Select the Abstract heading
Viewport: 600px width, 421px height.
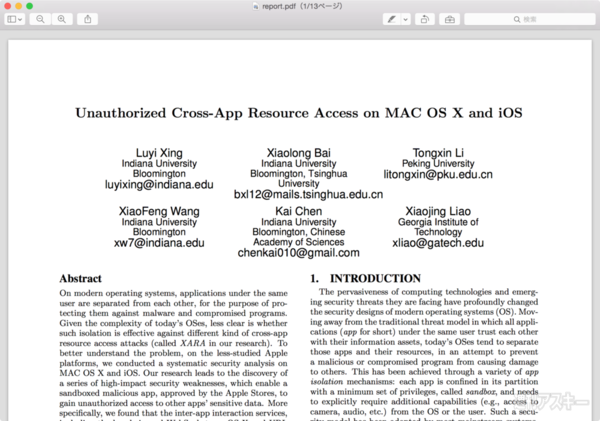pyautogui.click(x=80, y=279)
